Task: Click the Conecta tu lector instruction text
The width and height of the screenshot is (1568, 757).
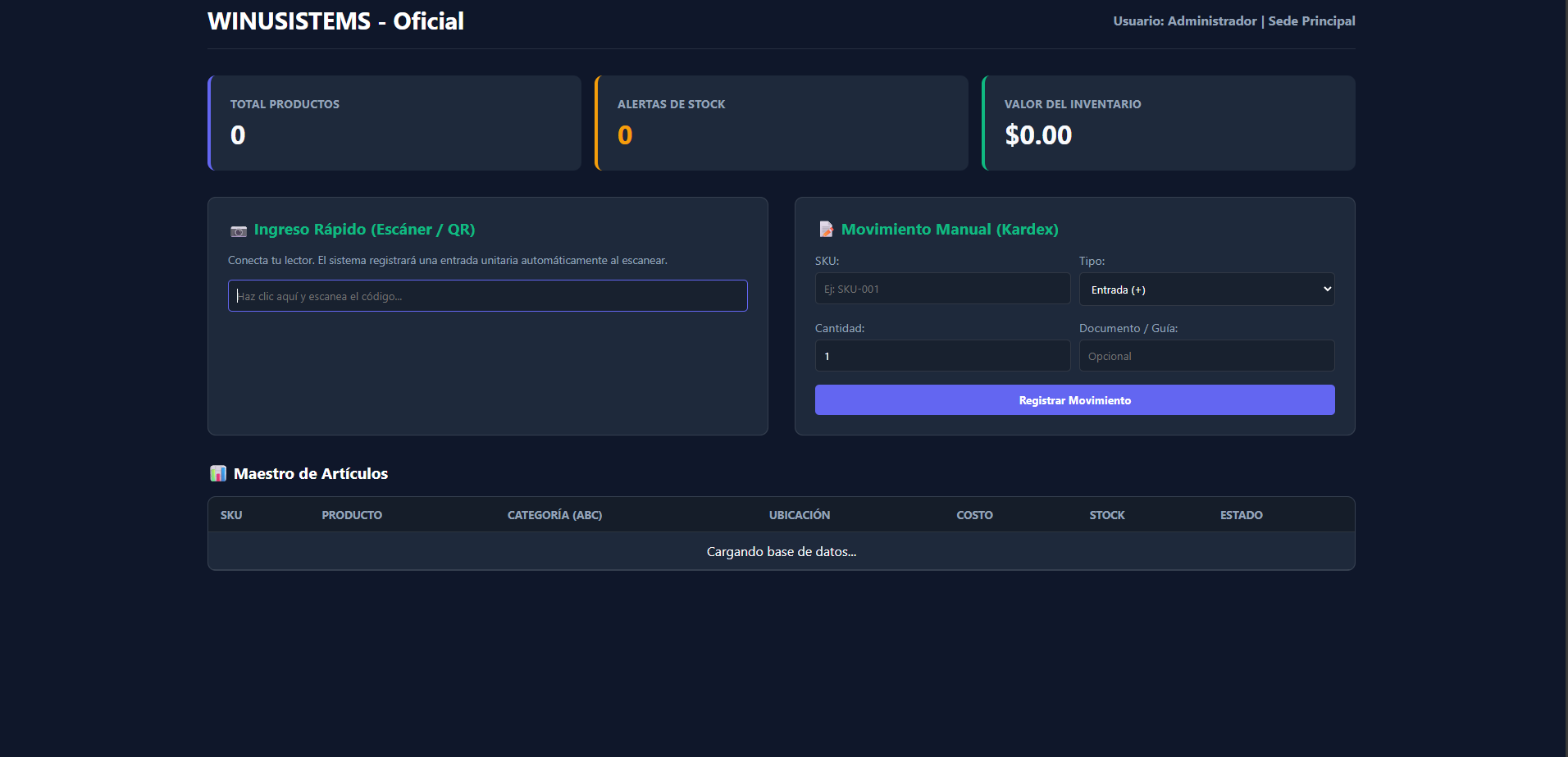Action: (x=448, y=260)
